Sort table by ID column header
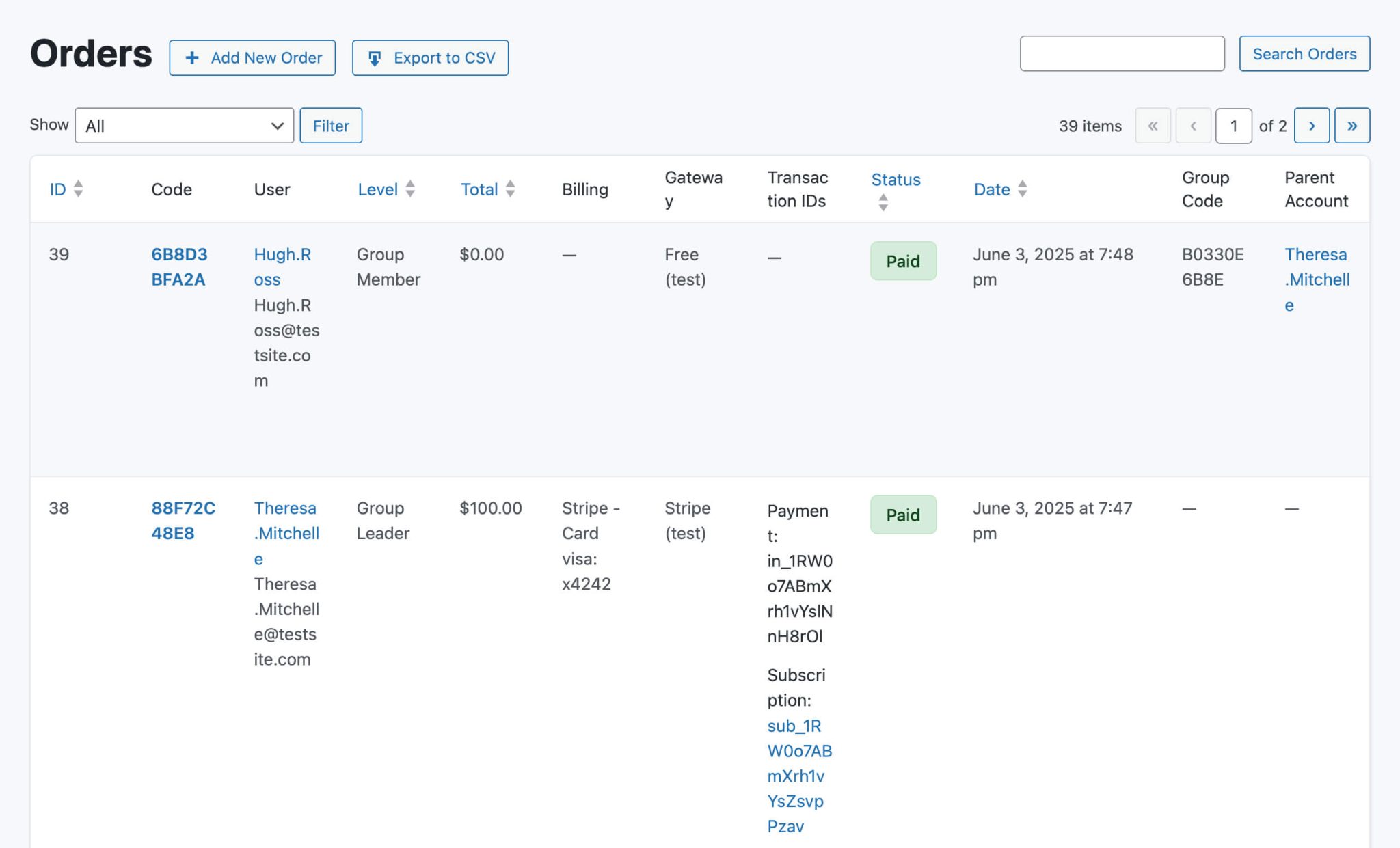The width and height of the screenshot is (1400, 848). [x=58, y=189]
